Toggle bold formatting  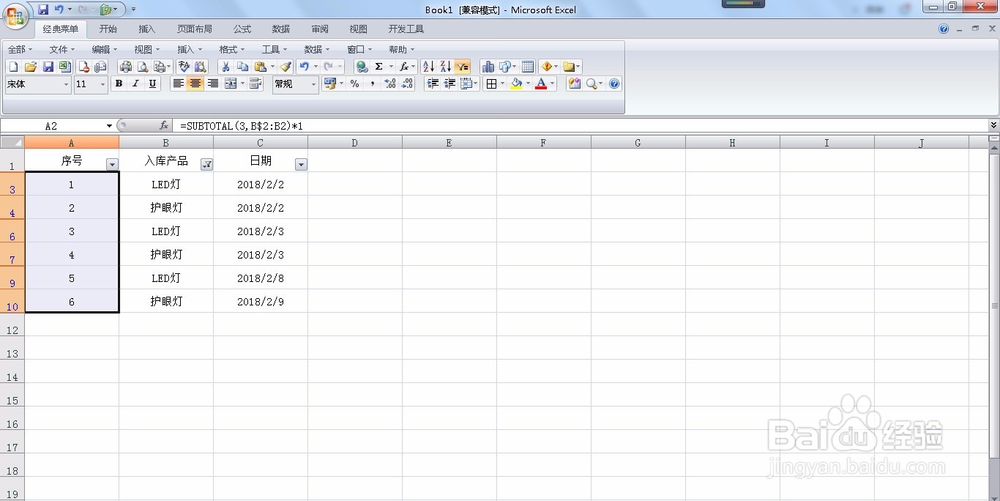click(x=119, y=84)
